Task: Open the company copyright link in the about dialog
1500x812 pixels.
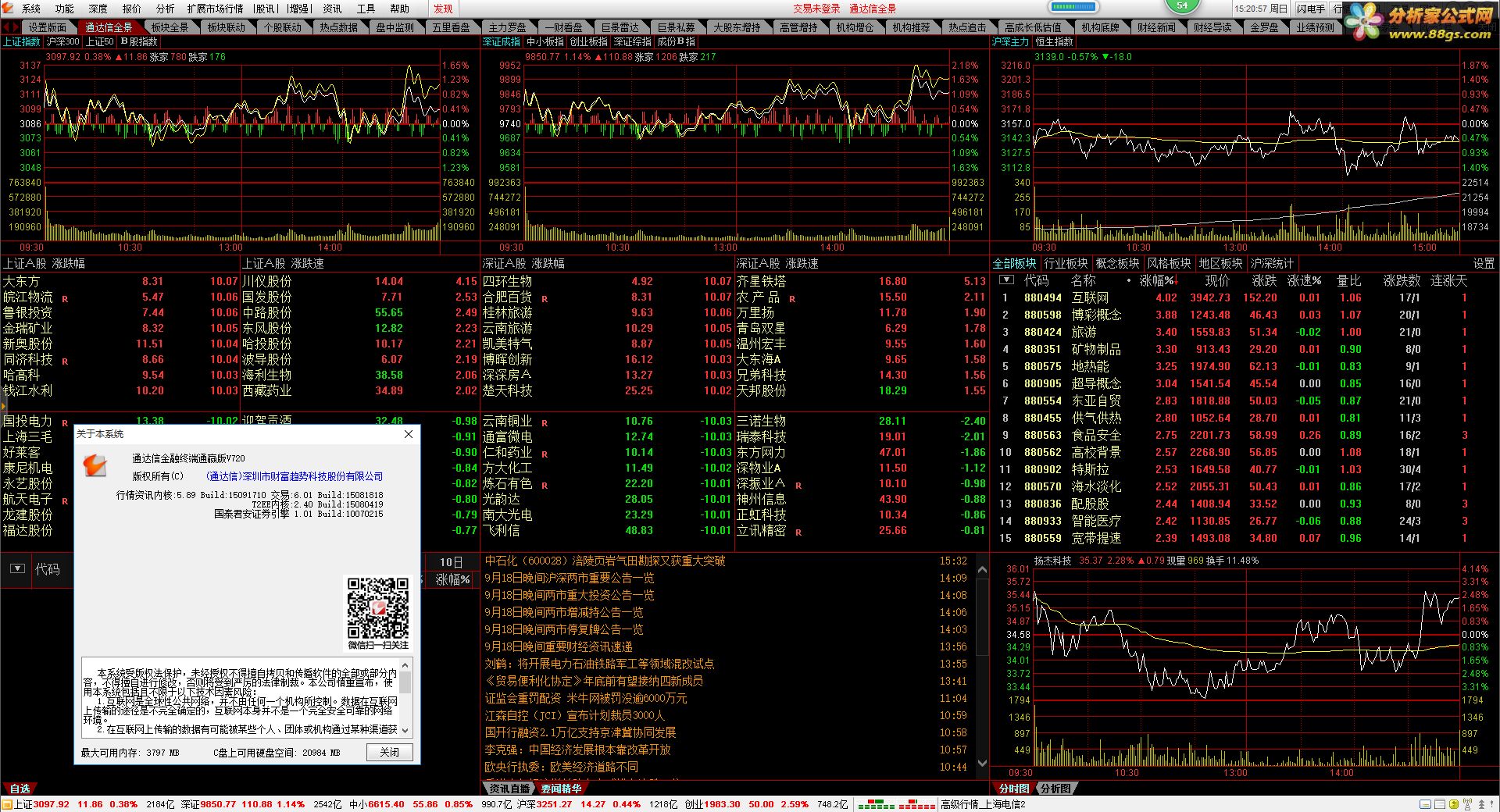Action: pos(295,476)
